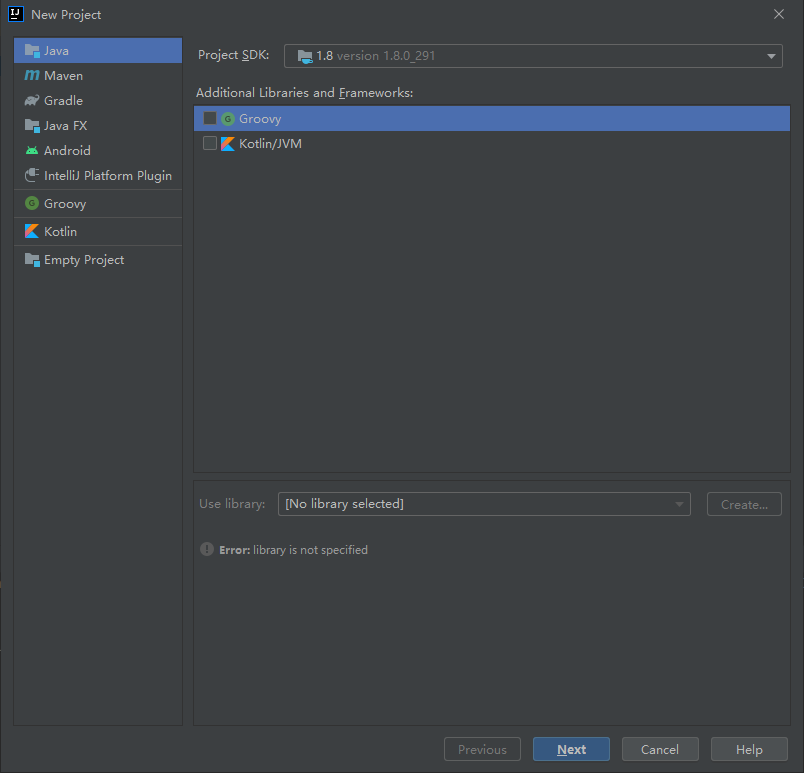The width and height of the screenshot is (804, 773).
Task: Open the Use library combo box
Action: click(484, 504)
